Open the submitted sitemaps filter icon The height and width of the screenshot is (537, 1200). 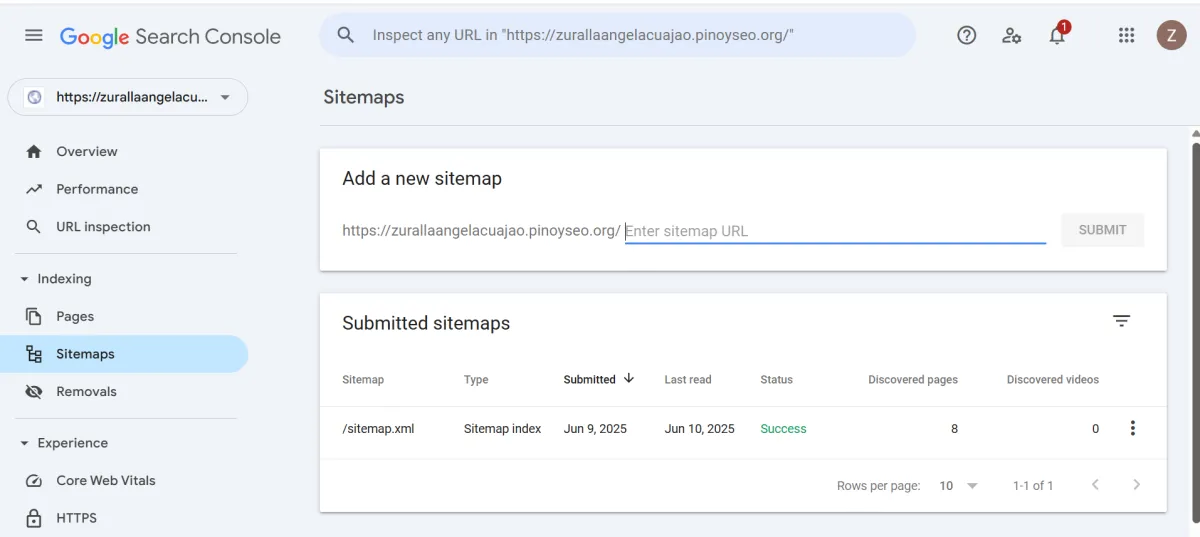pyautogui.click(x=1121, y=321)
